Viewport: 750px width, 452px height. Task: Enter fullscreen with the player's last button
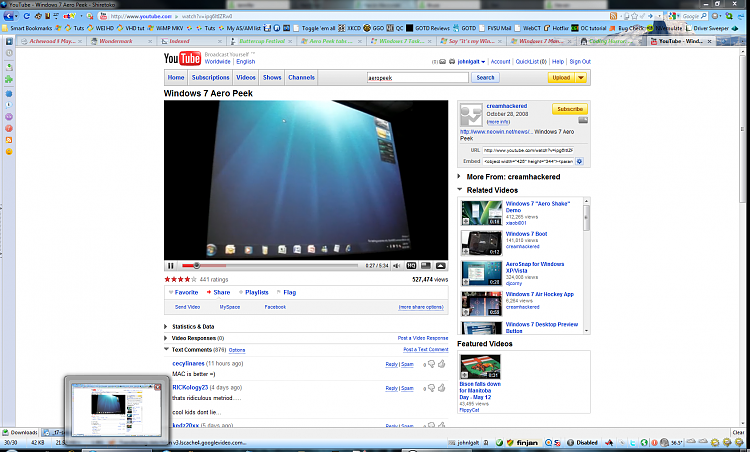(441, 265)
